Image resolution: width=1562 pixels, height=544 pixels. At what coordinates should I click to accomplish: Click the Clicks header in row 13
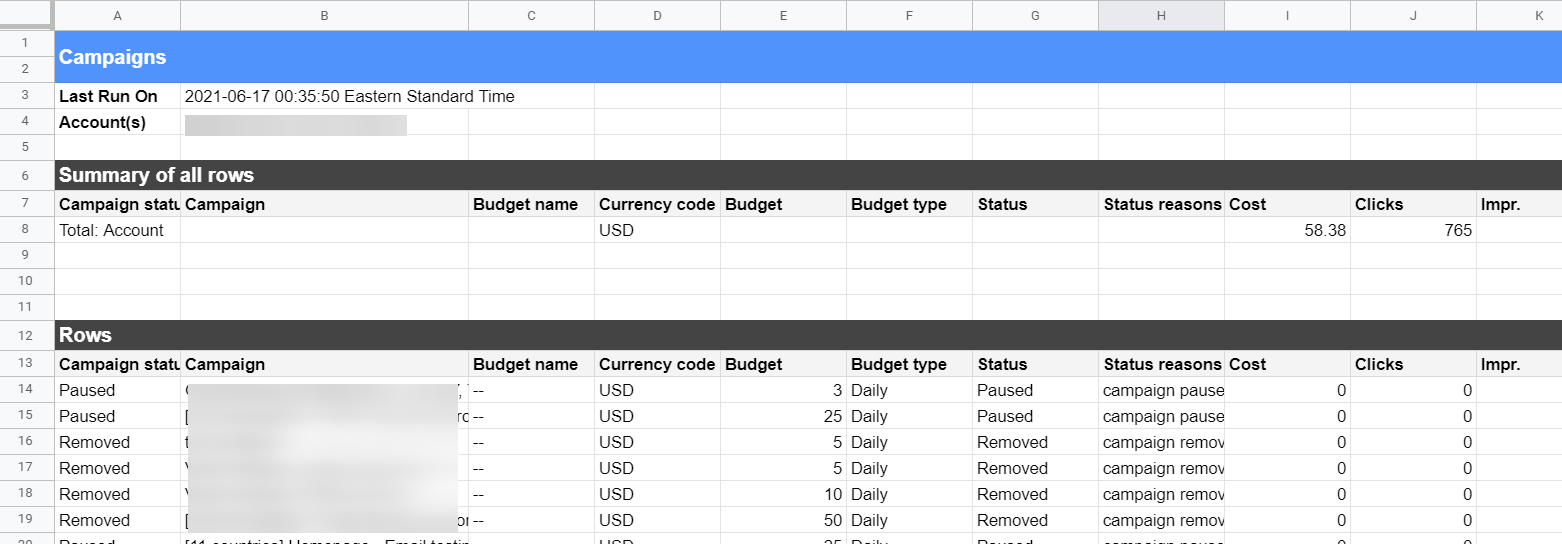coord(1413,364)
